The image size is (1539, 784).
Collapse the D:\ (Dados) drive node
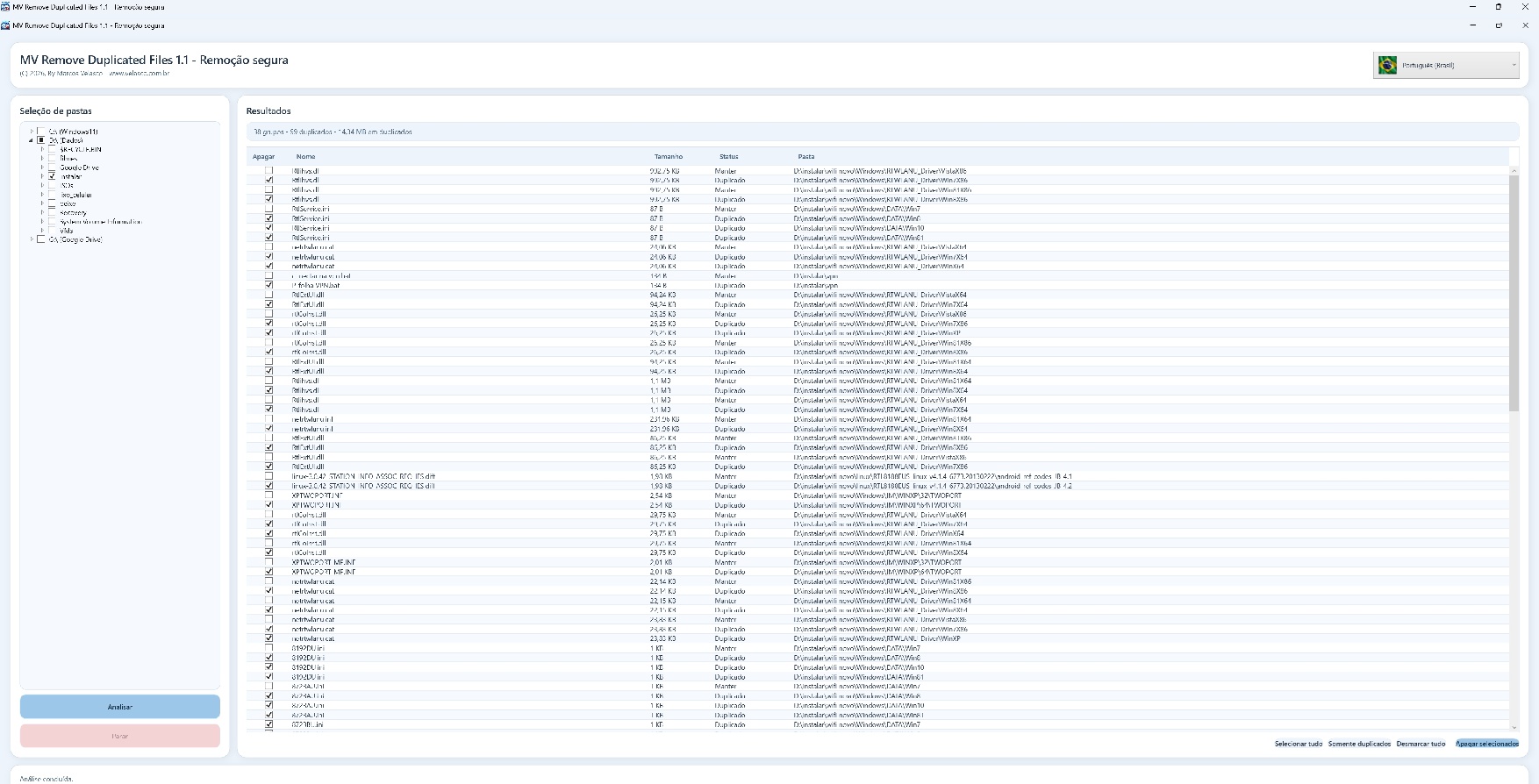tap(32, 140)
